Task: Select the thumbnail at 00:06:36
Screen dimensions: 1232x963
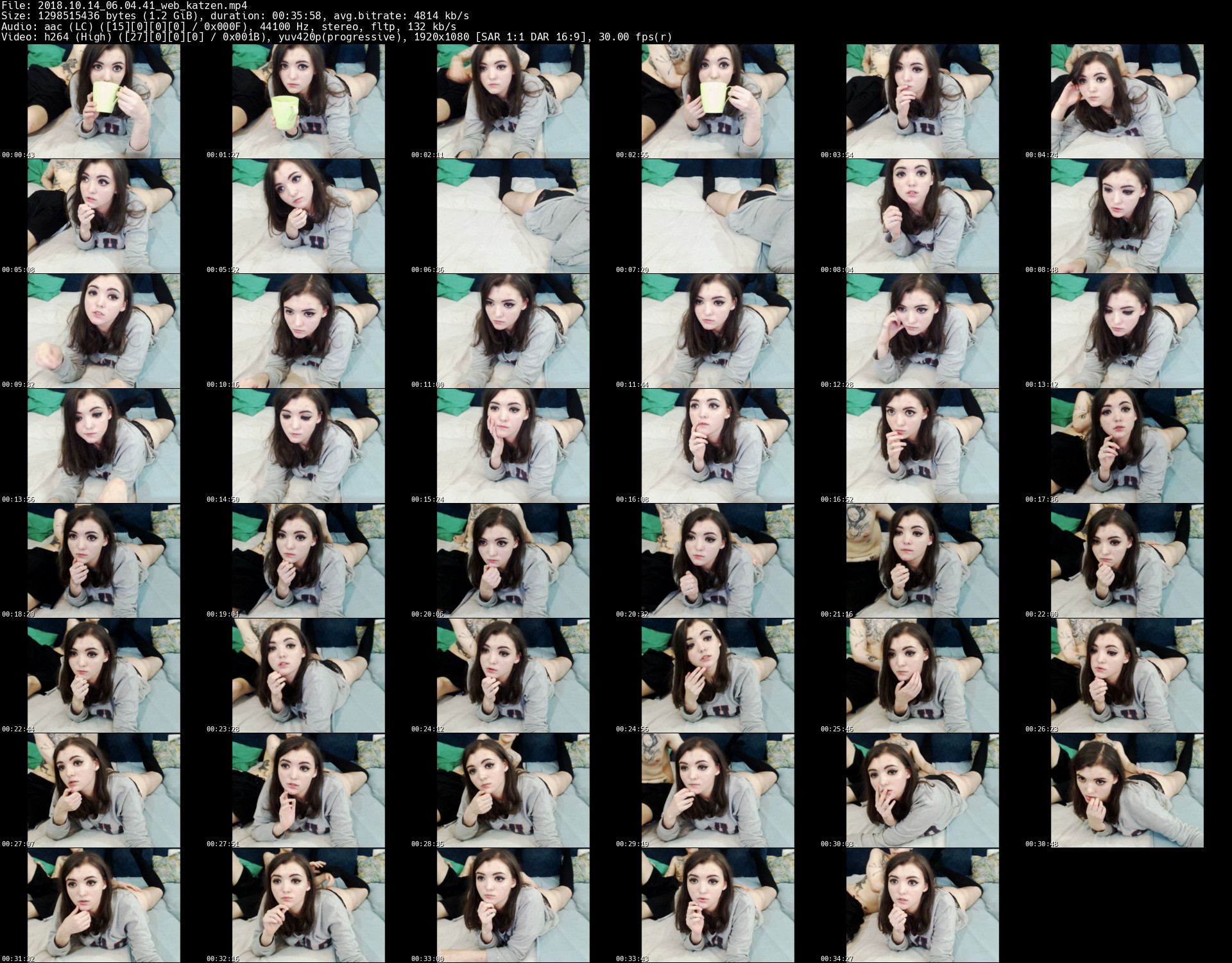Action: [x=513, y=216]
